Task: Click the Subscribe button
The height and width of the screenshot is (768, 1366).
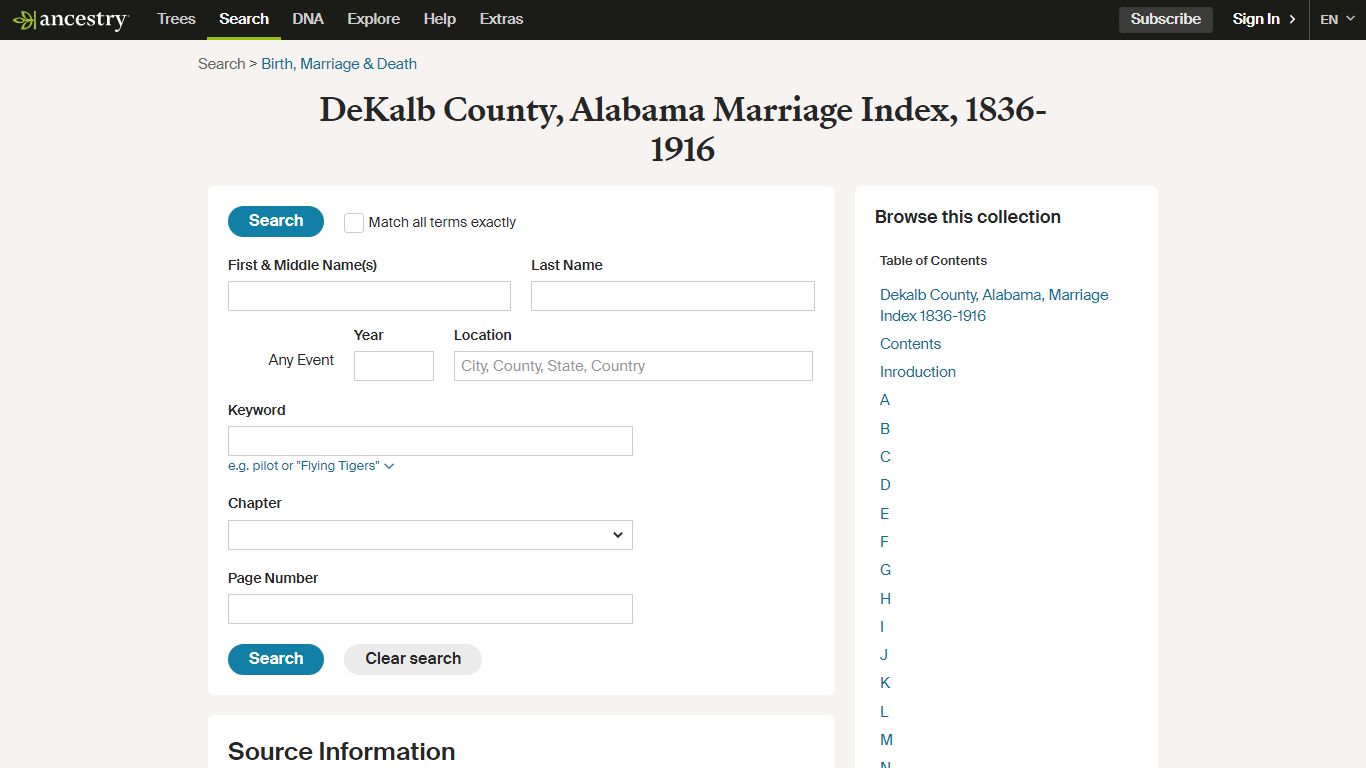Action: click(1166, 19)
